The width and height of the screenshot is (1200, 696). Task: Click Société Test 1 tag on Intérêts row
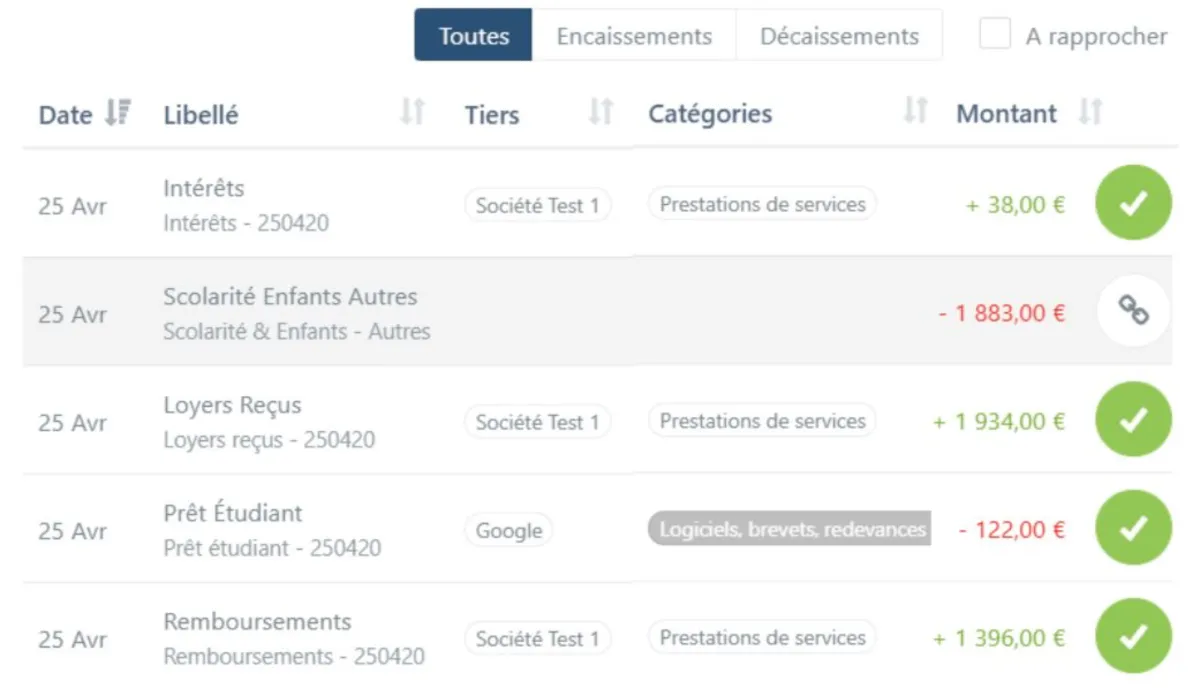537,205
